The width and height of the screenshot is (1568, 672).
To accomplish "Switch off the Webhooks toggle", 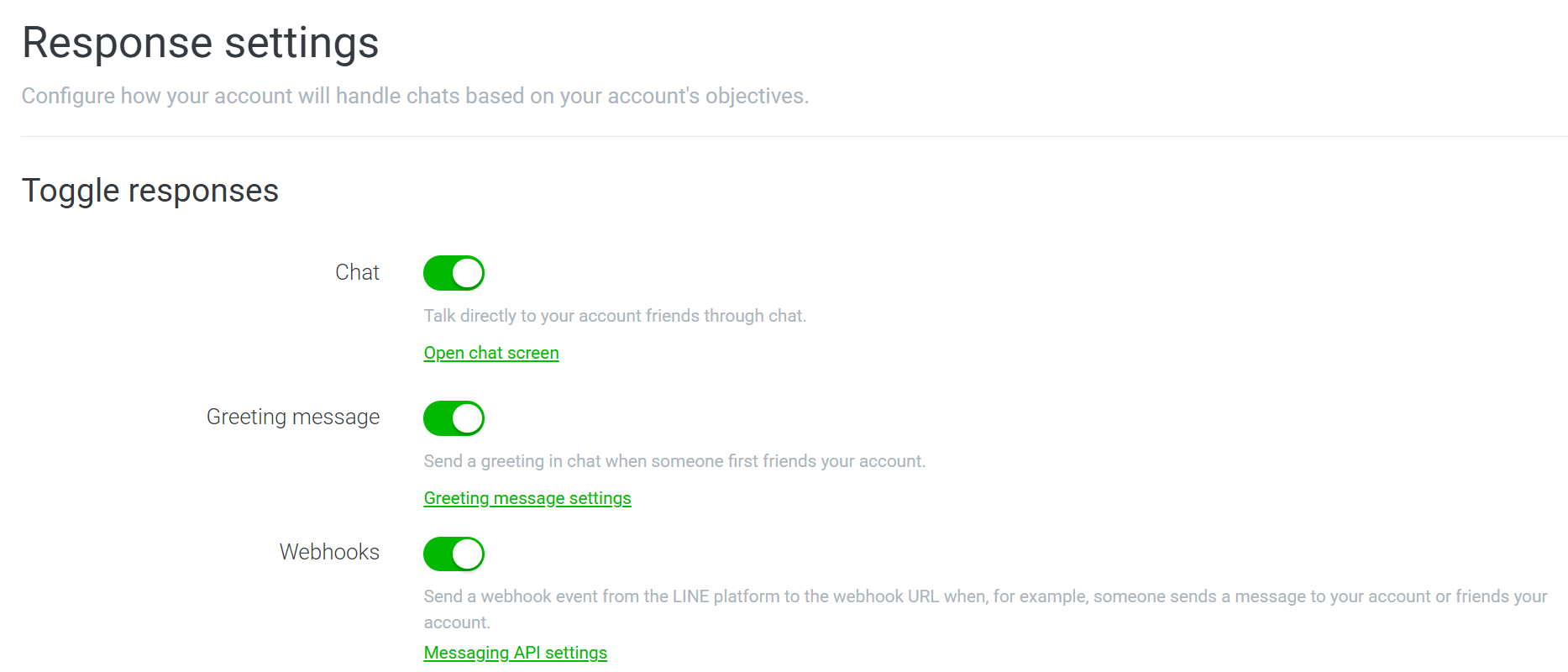I will point(454,554).
